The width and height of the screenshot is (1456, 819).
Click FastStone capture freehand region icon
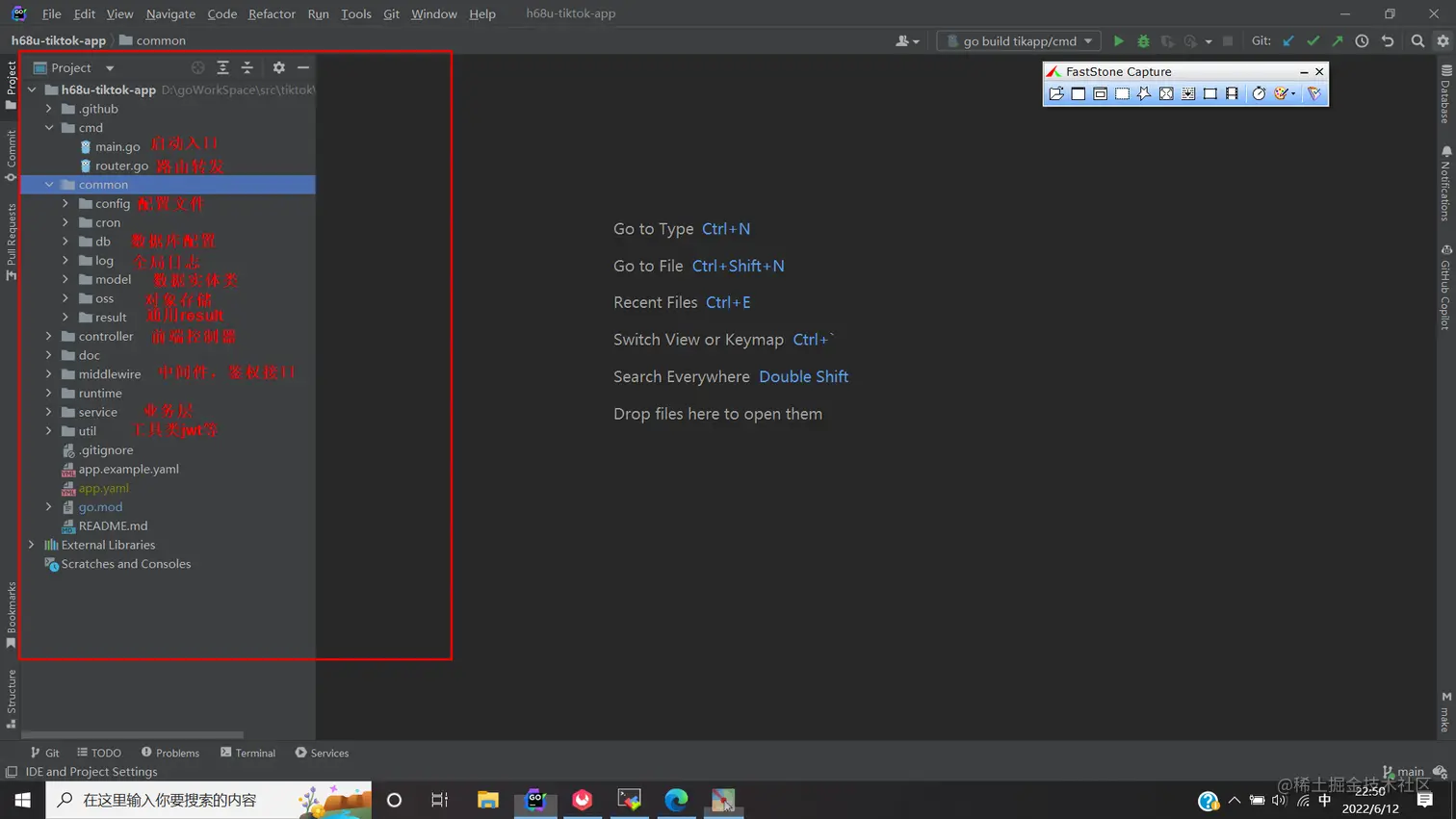click(x=1144, y=93)
